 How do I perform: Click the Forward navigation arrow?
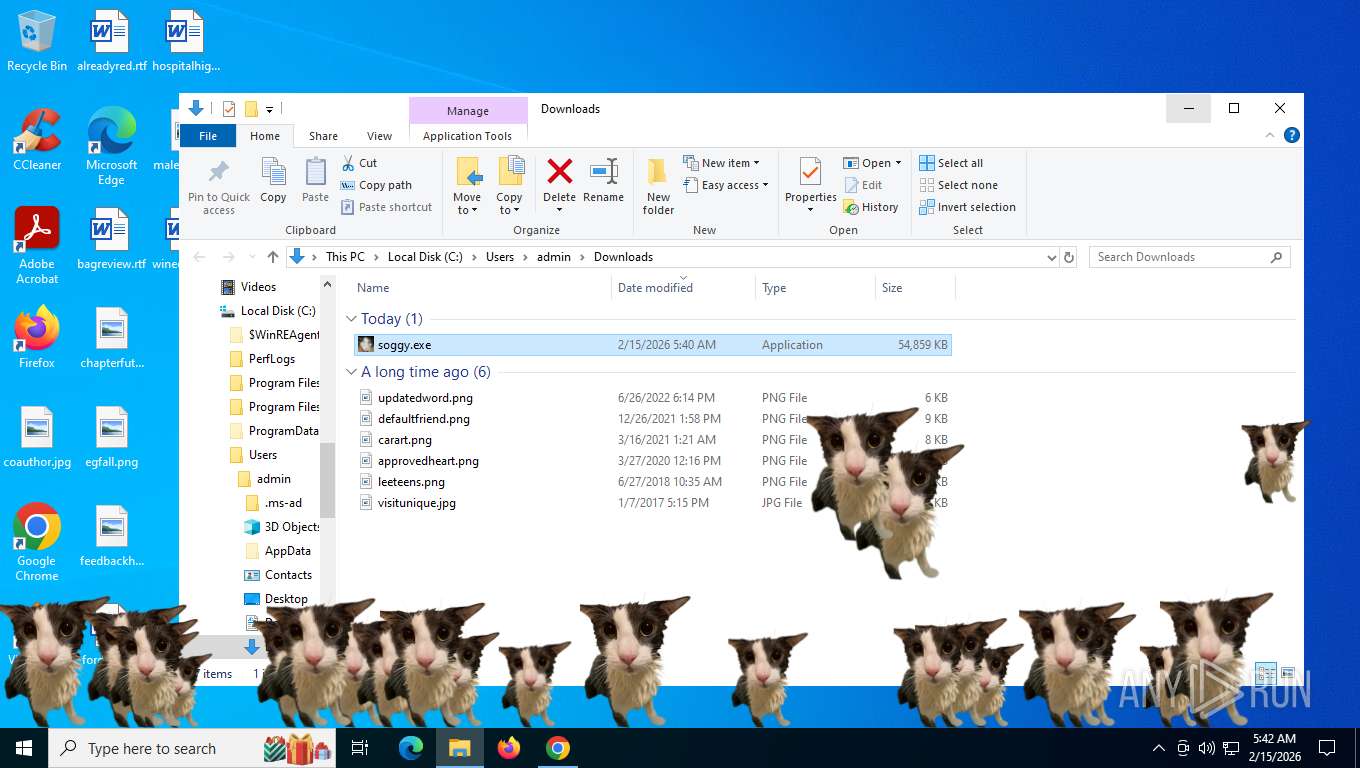coord(229,257)
